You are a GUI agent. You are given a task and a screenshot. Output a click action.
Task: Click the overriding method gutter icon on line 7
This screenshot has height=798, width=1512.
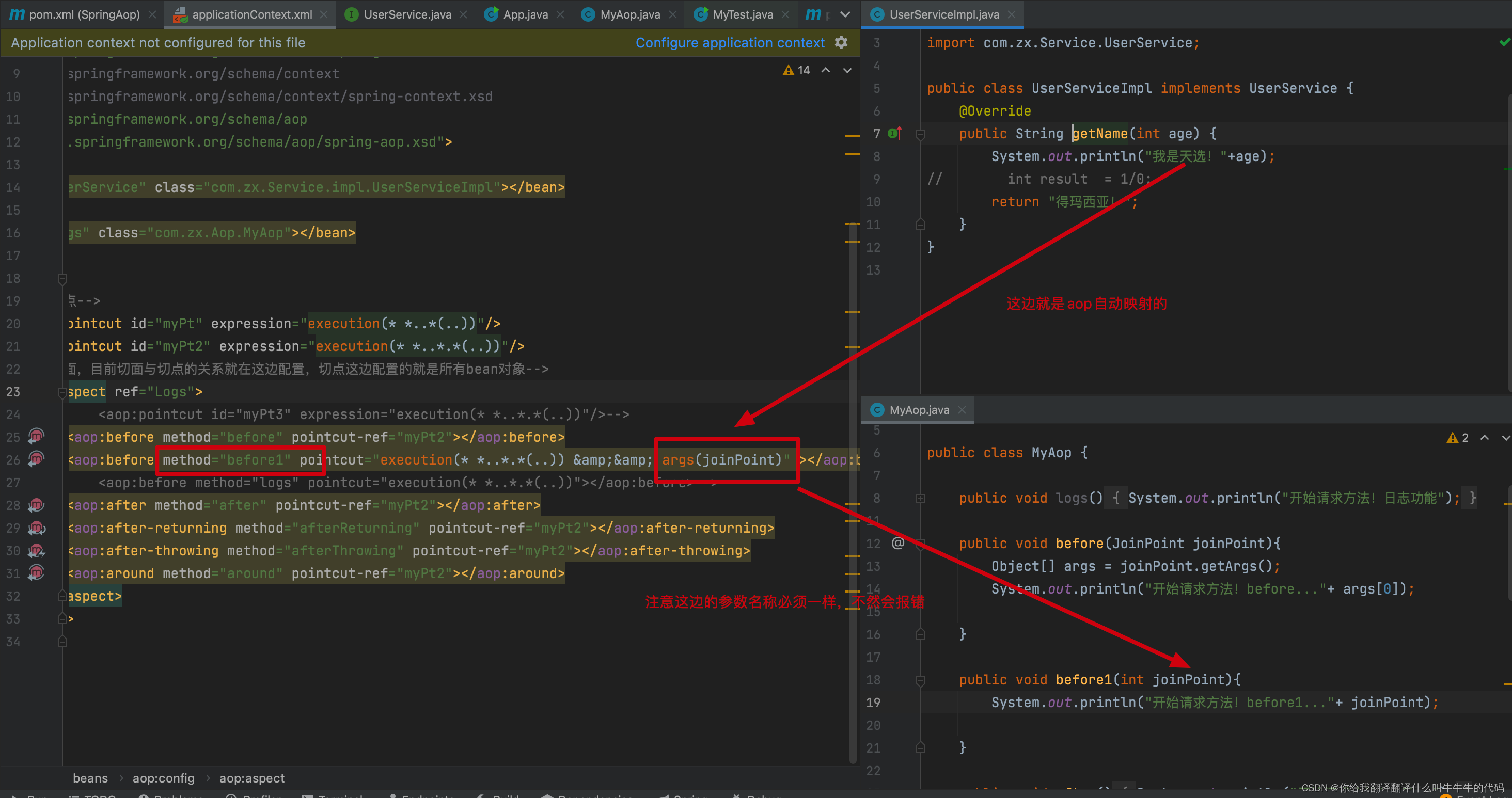point(894,133)
